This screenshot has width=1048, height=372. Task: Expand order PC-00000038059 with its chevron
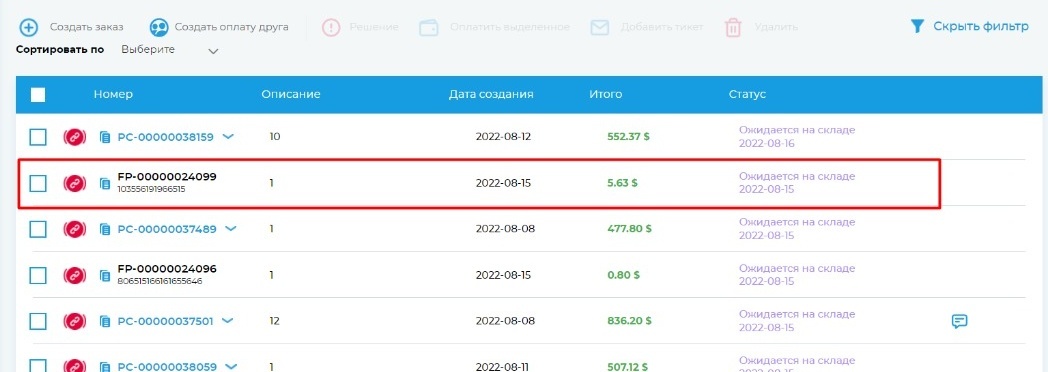[231, 366]
